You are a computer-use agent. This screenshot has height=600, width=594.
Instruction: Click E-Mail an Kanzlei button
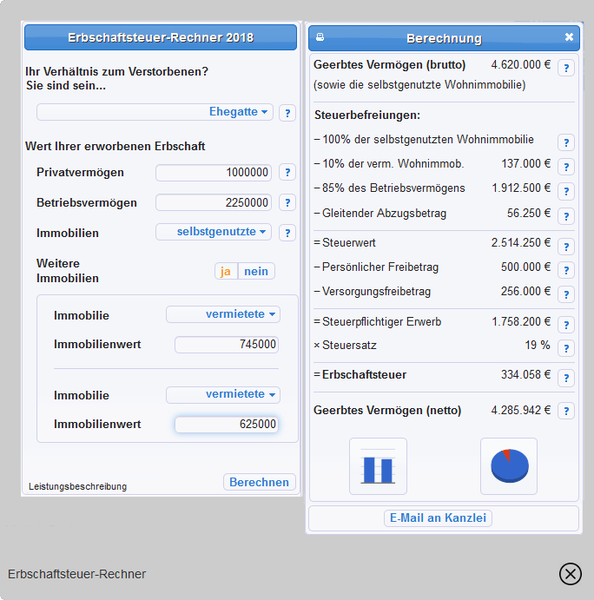pos(438,518)
